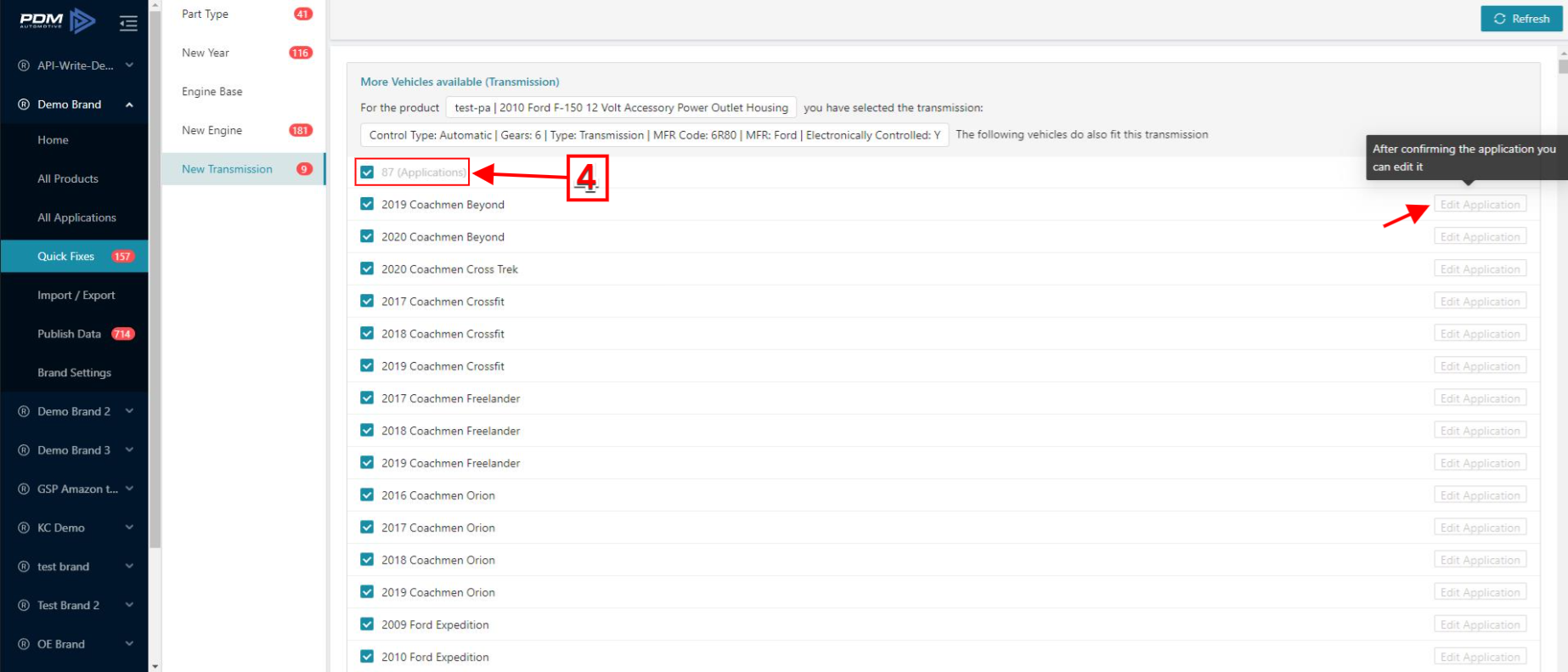Uncheck 2017 Coachmen Crossfit

tap(367, 301)
